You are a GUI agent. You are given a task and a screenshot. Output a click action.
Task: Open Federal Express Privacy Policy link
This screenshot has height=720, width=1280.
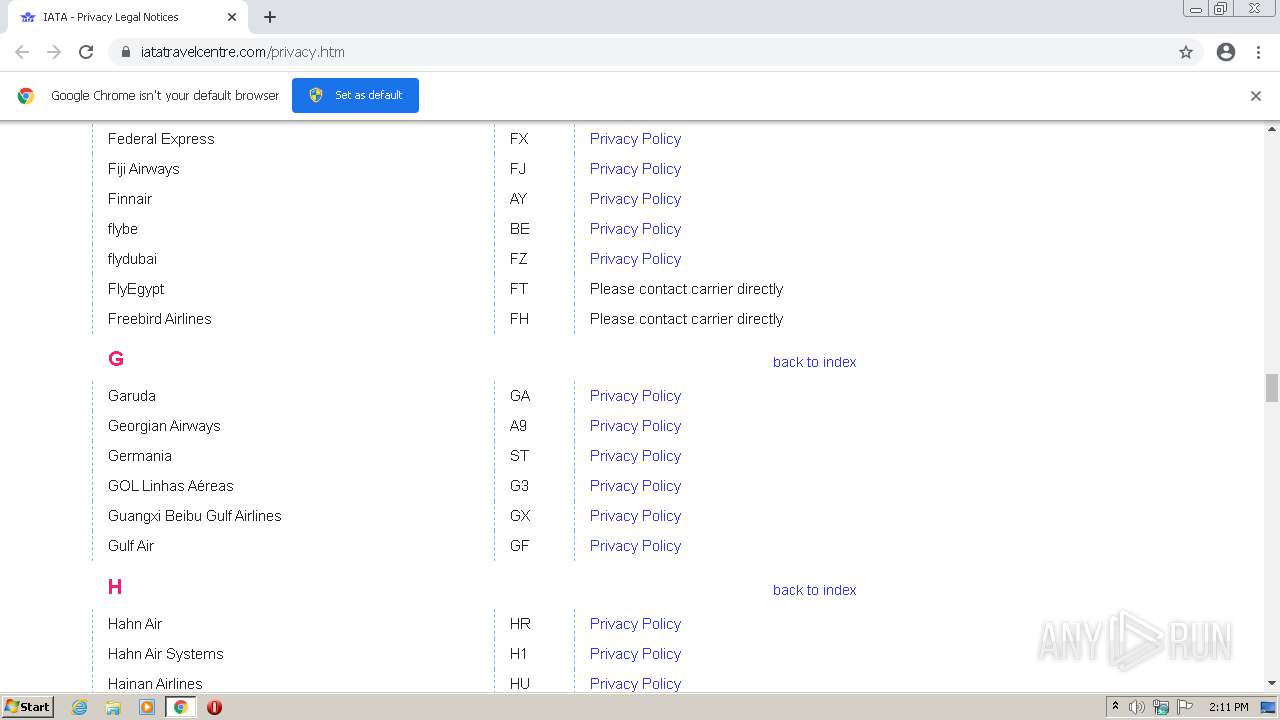pyautogui.click(x=635, y=139)
